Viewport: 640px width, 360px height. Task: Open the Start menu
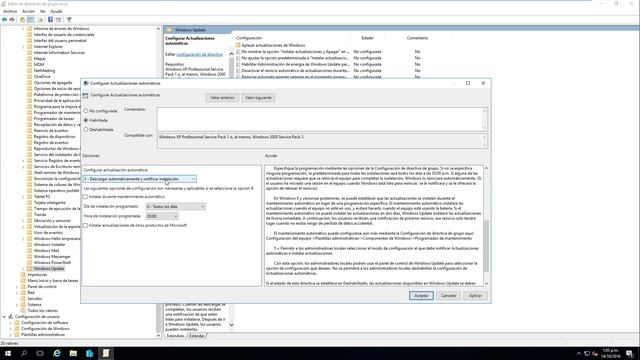point(8,353)
